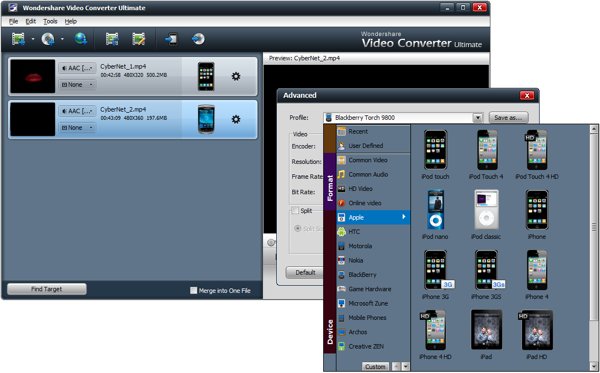Open settings gear for CyberNet_1.mp4

click(x=236, y=76)
